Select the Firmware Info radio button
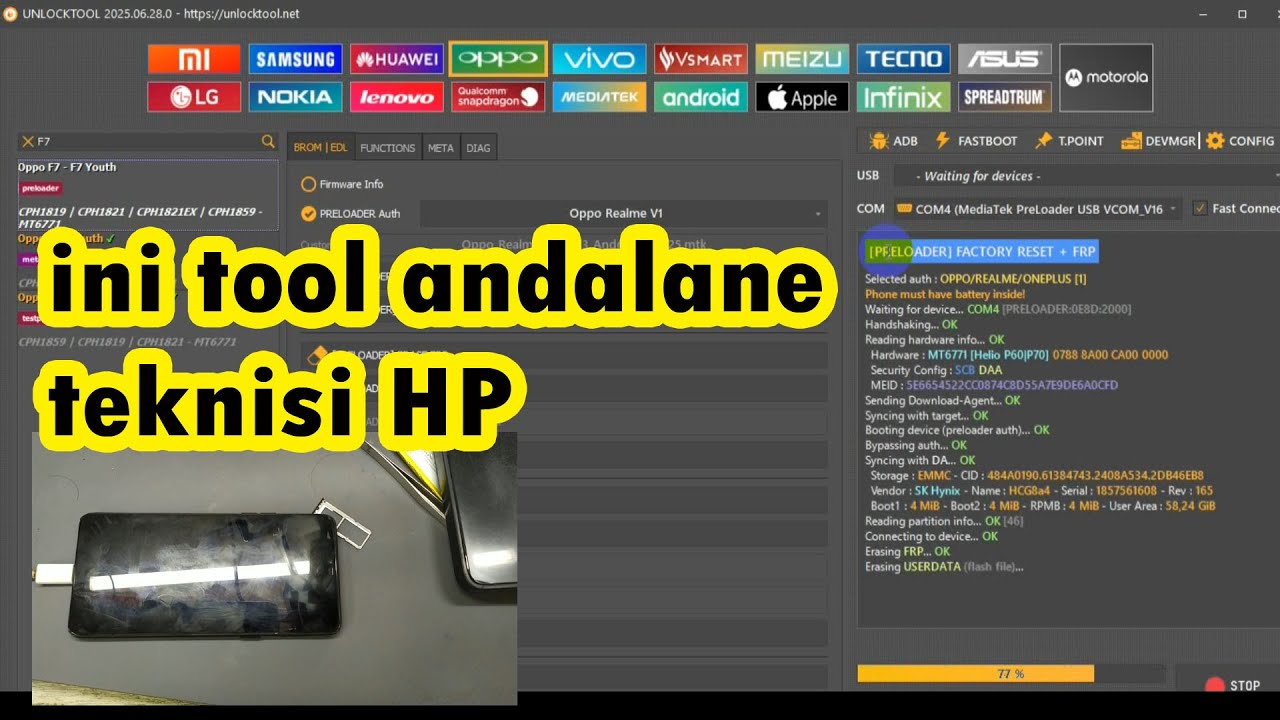This screenshot has height=720, width=1280. (x=309, y=184)
